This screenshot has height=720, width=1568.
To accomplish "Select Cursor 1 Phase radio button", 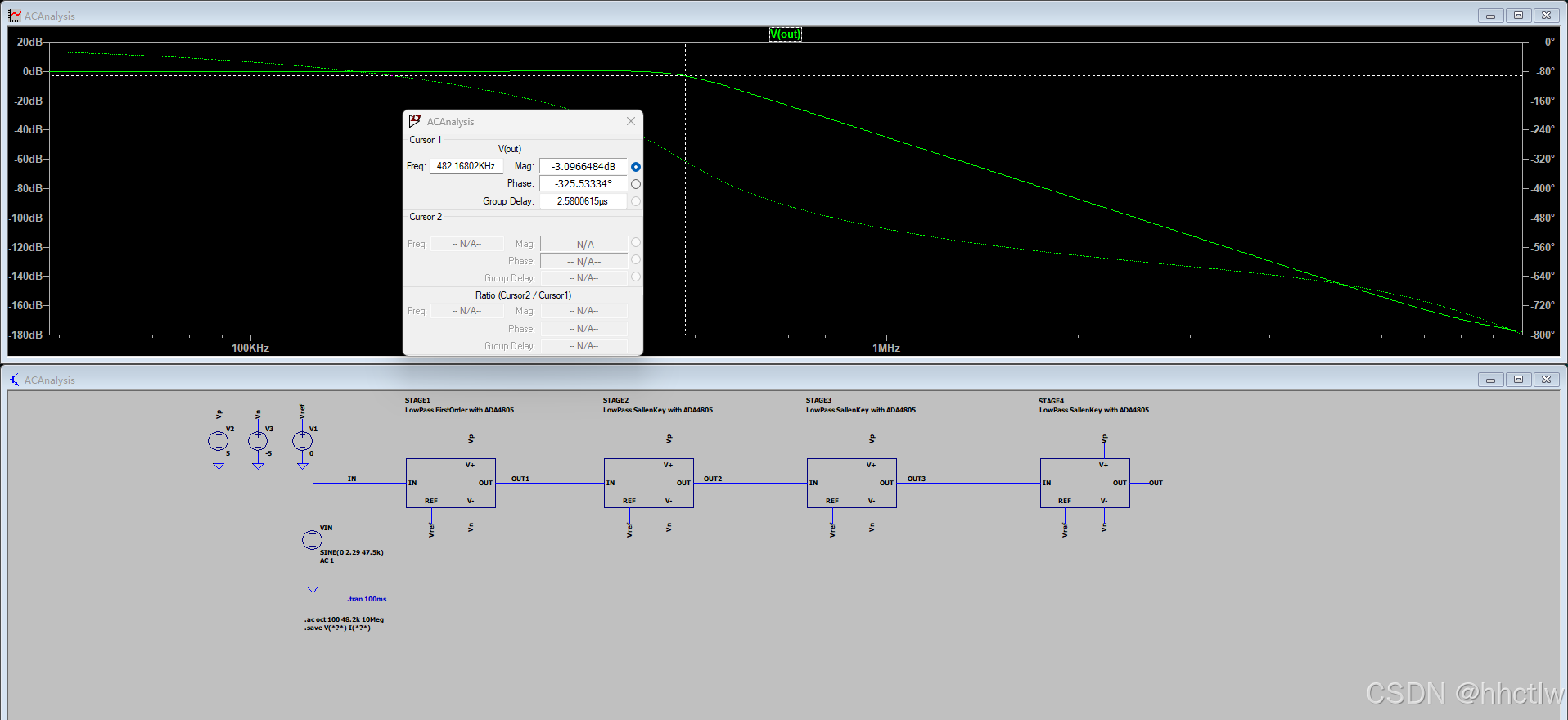I will pyautogui.click(x=636, y=184).
